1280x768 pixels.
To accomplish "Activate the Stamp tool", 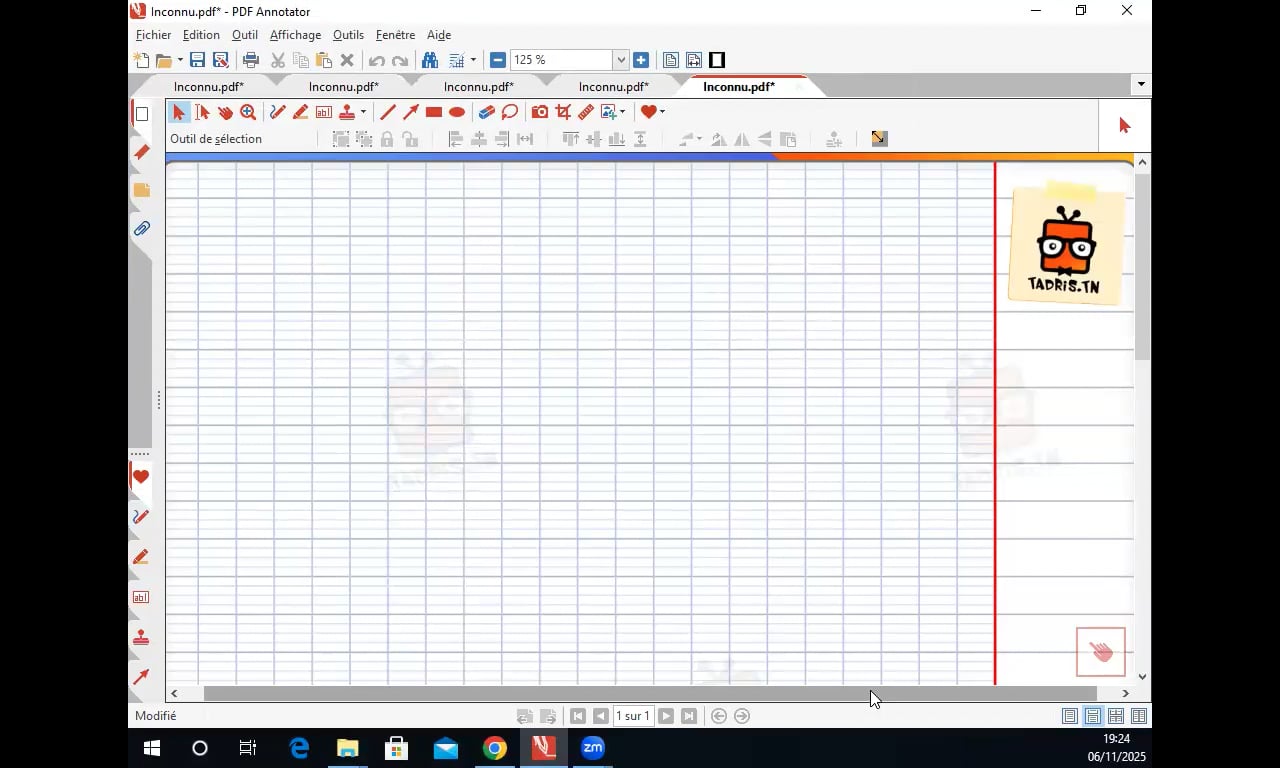I will tap(347, 112).
